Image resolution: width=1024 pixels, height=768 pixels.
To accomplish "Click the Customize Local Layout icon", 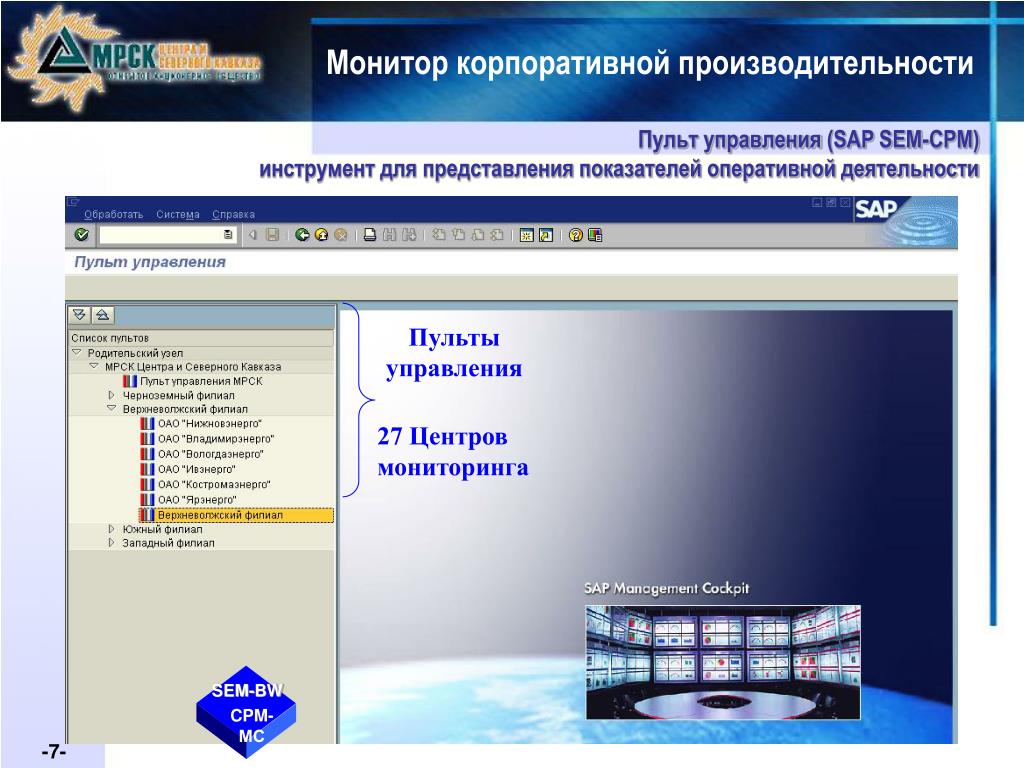I will pos(595,235).
